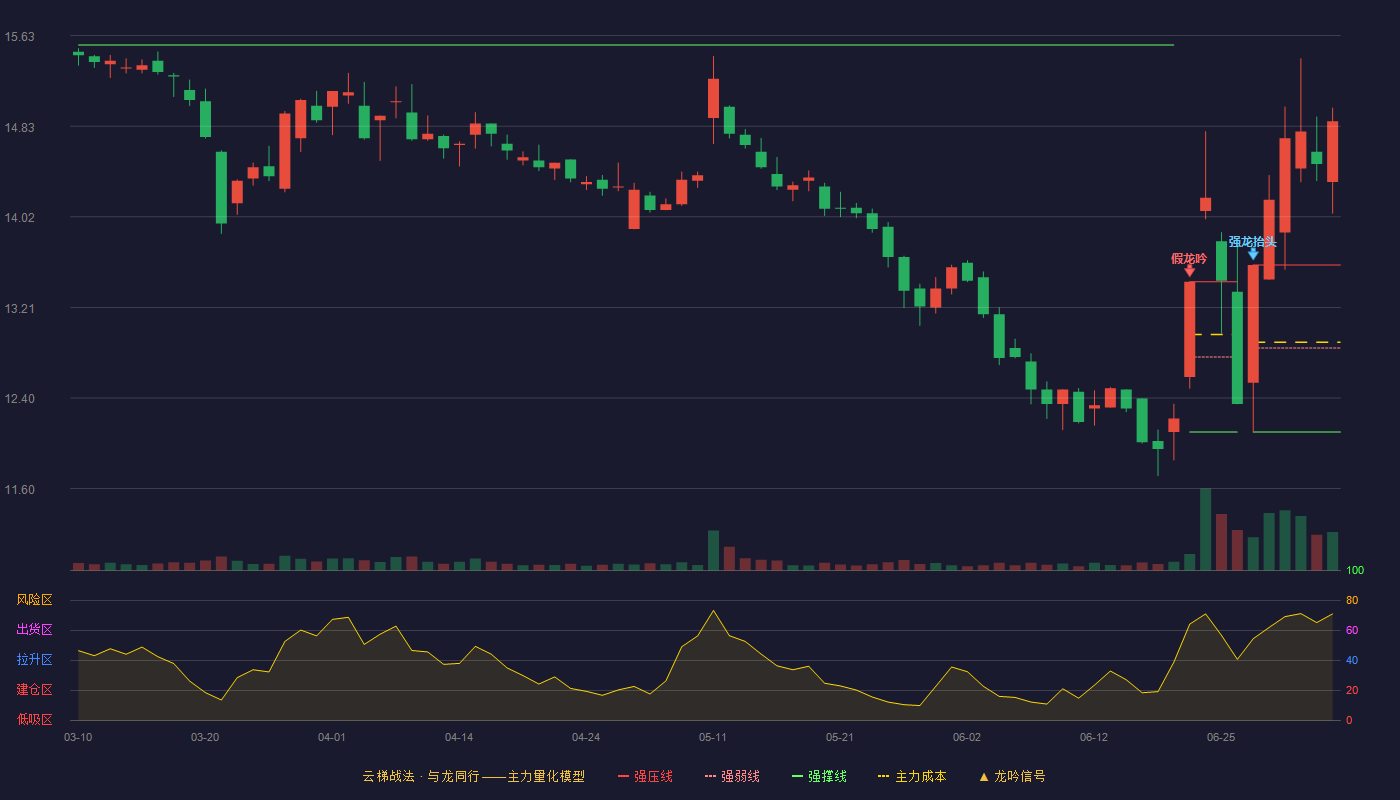Click the tallest volume bar near 06-25
This screenshot has height=800, width=1400.
[x=1205, y=529]
